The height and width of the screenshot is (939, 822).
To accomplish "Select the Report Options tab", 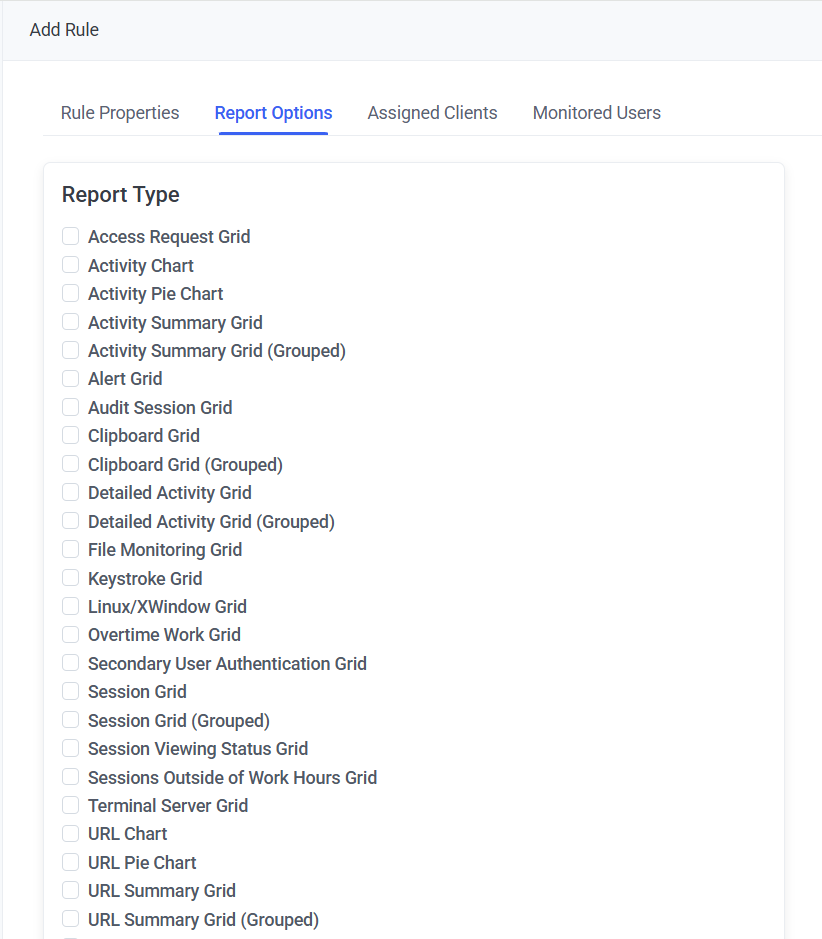I will (273, 113).
